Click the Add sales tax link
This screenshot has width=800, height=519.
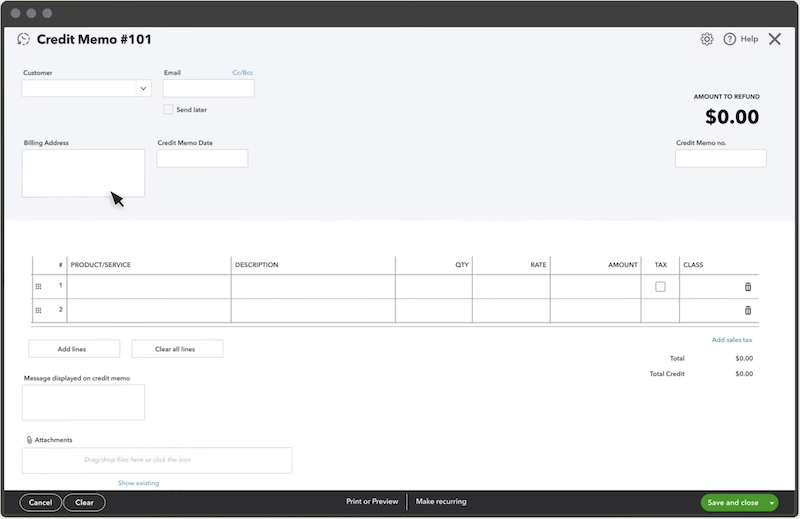(x=732, y=340)
